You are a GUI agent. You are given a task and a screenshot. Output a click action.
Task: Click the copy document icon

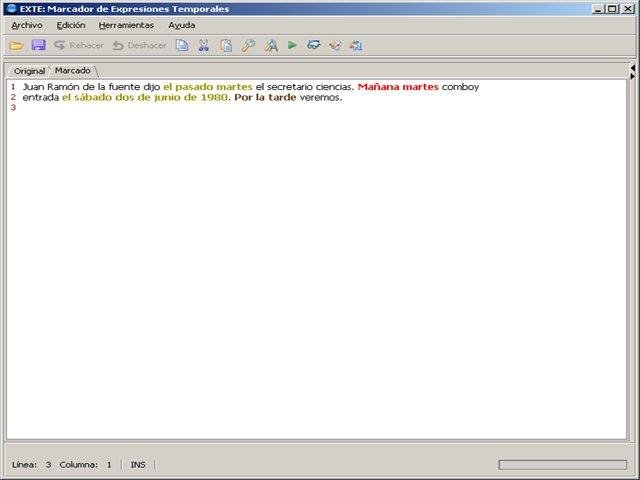pos(182,45)
